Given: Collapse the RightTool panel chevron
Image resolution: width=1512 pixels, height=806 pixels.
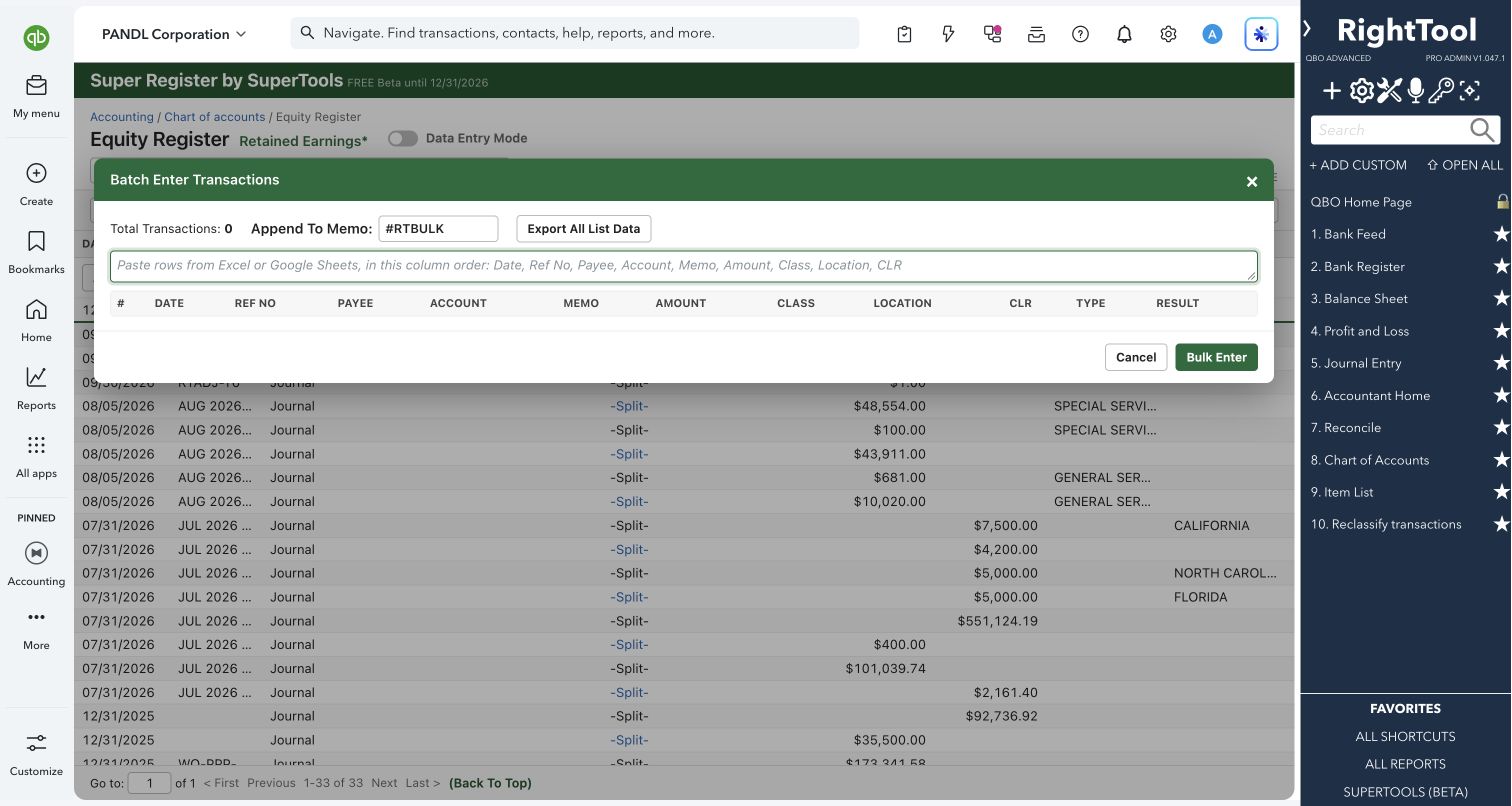Looking at the screenshot, I should 1307,28.
